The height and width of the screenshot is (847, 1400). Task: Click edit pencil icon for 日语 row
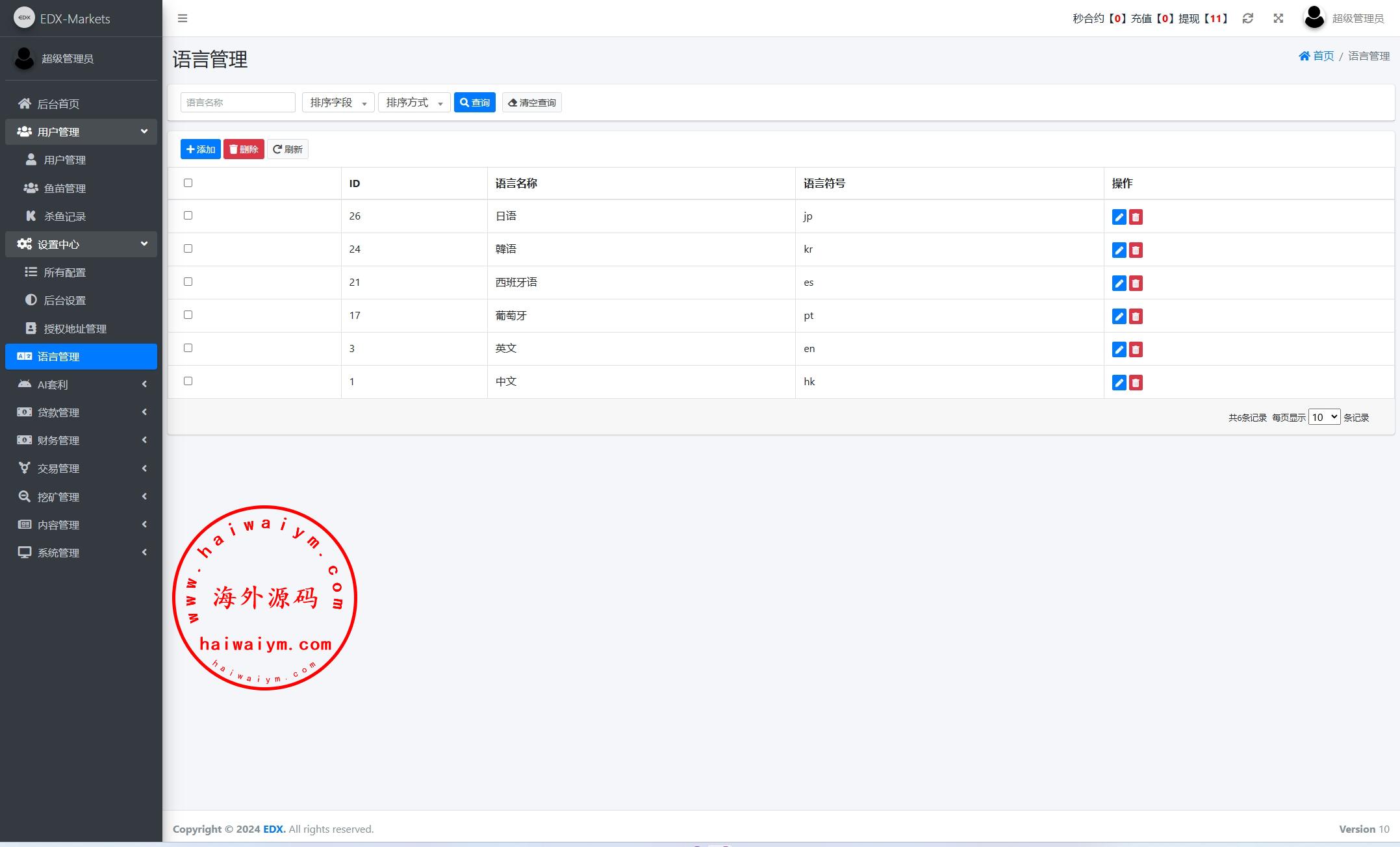(1119, 217)
